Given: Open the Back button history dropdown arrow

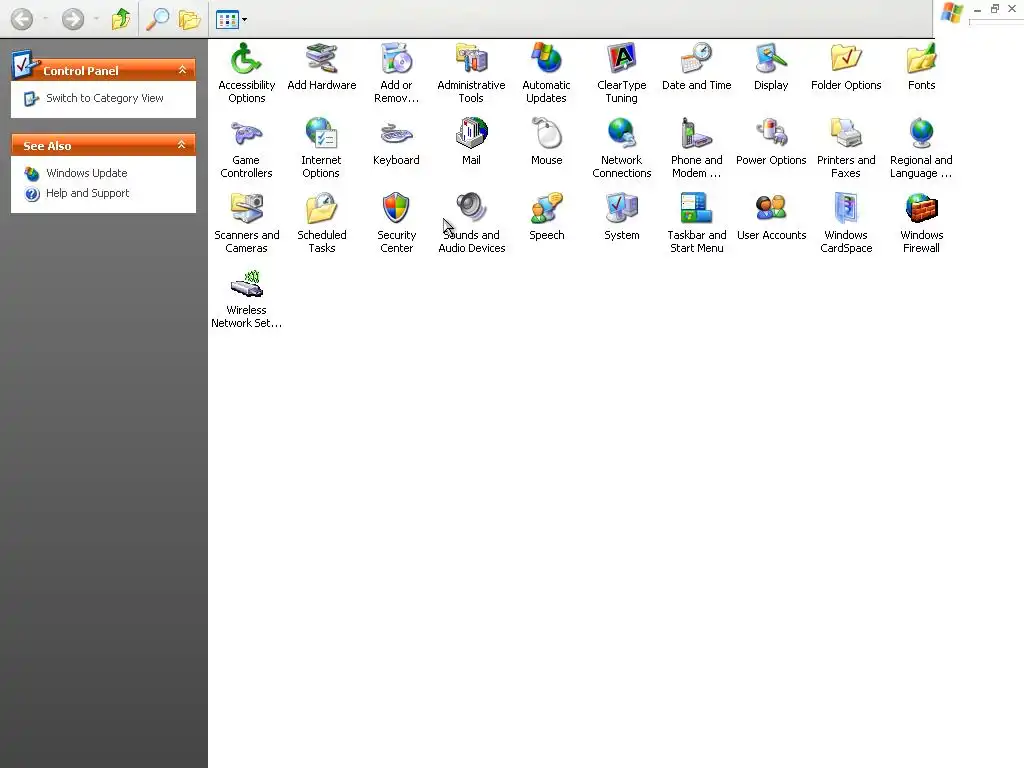Looking at the screenshot, I should click(46, 19).
